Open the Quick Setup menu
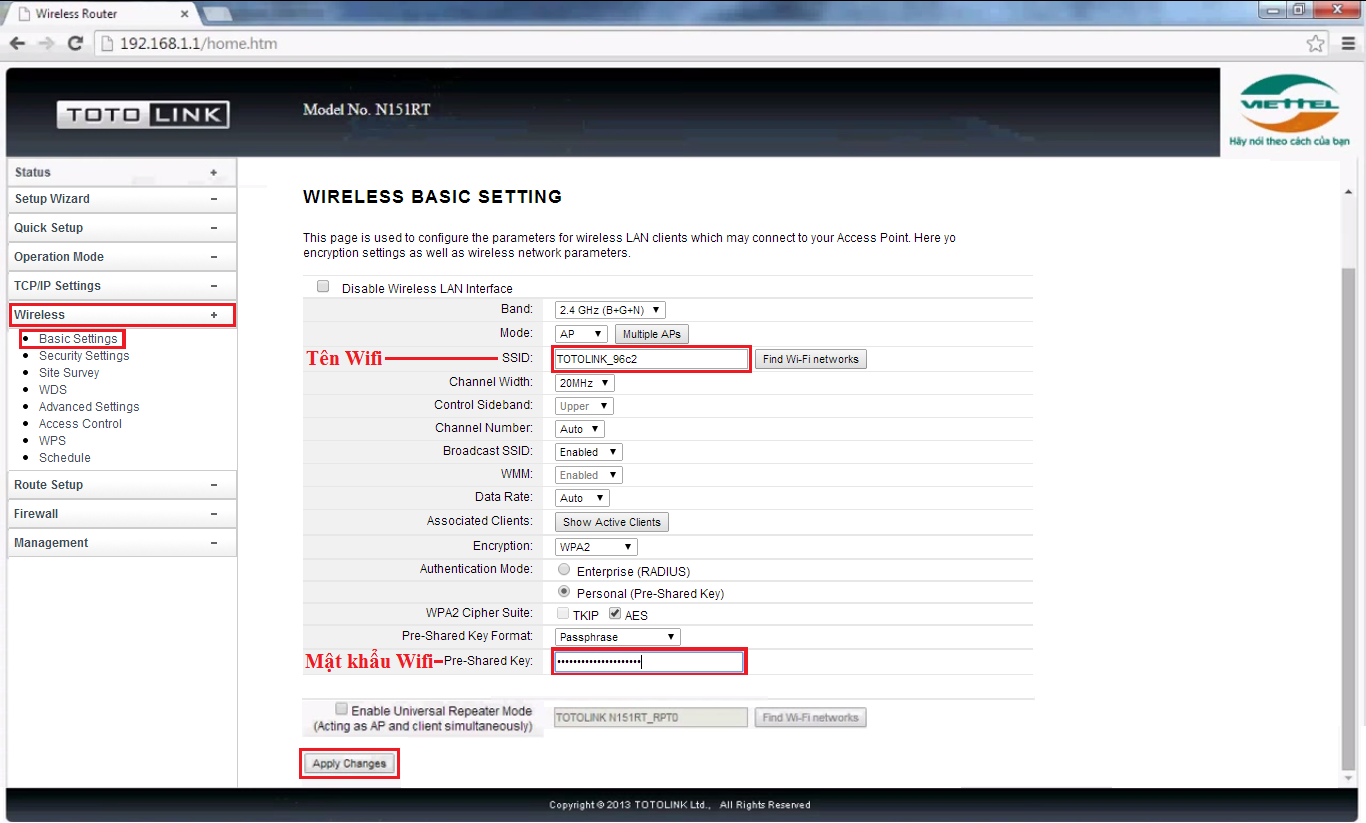This screenshot has height=823, width=1366. tap(122, 228)
